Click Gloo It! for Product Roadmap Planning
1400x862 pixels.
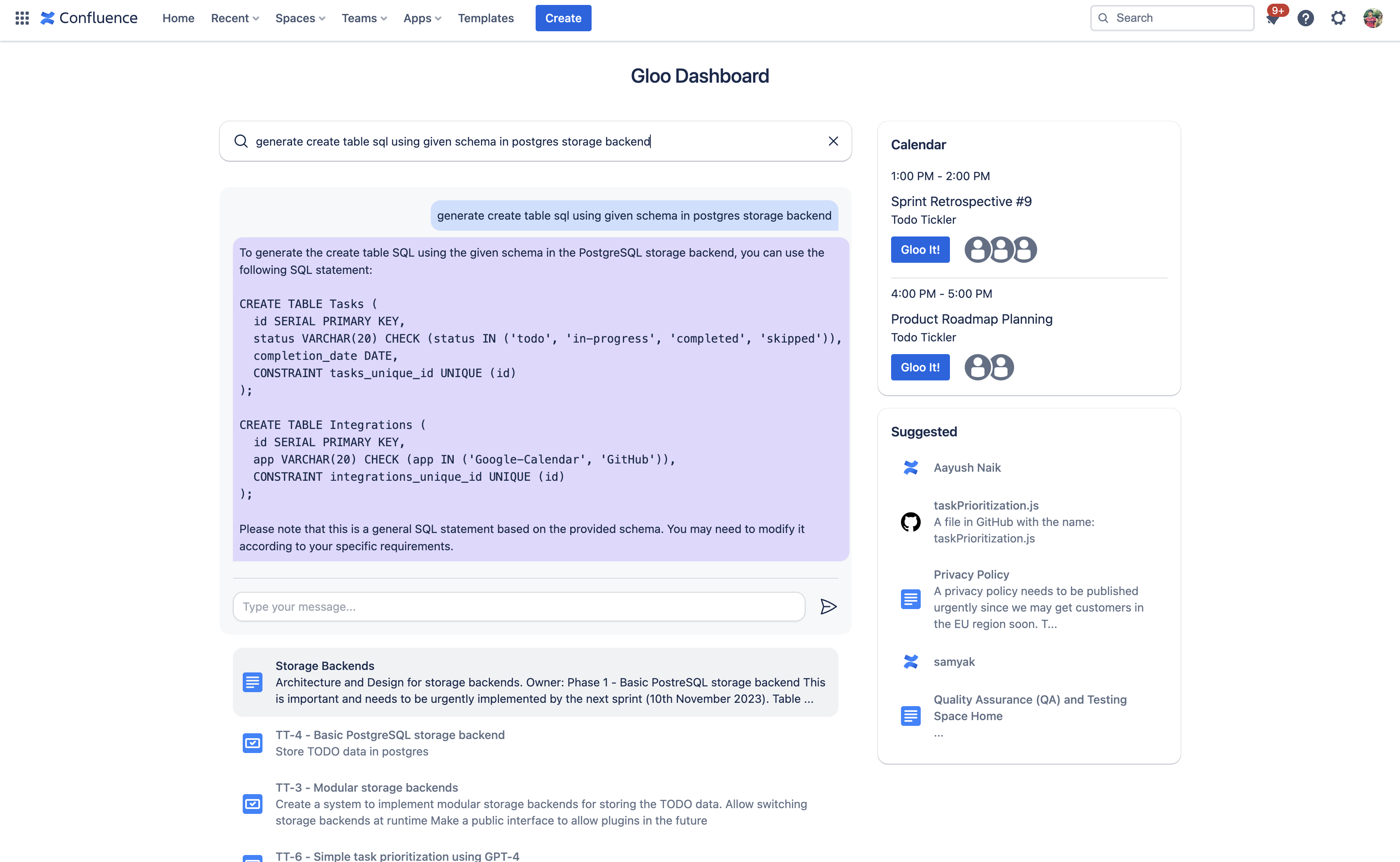click(920, 367)
